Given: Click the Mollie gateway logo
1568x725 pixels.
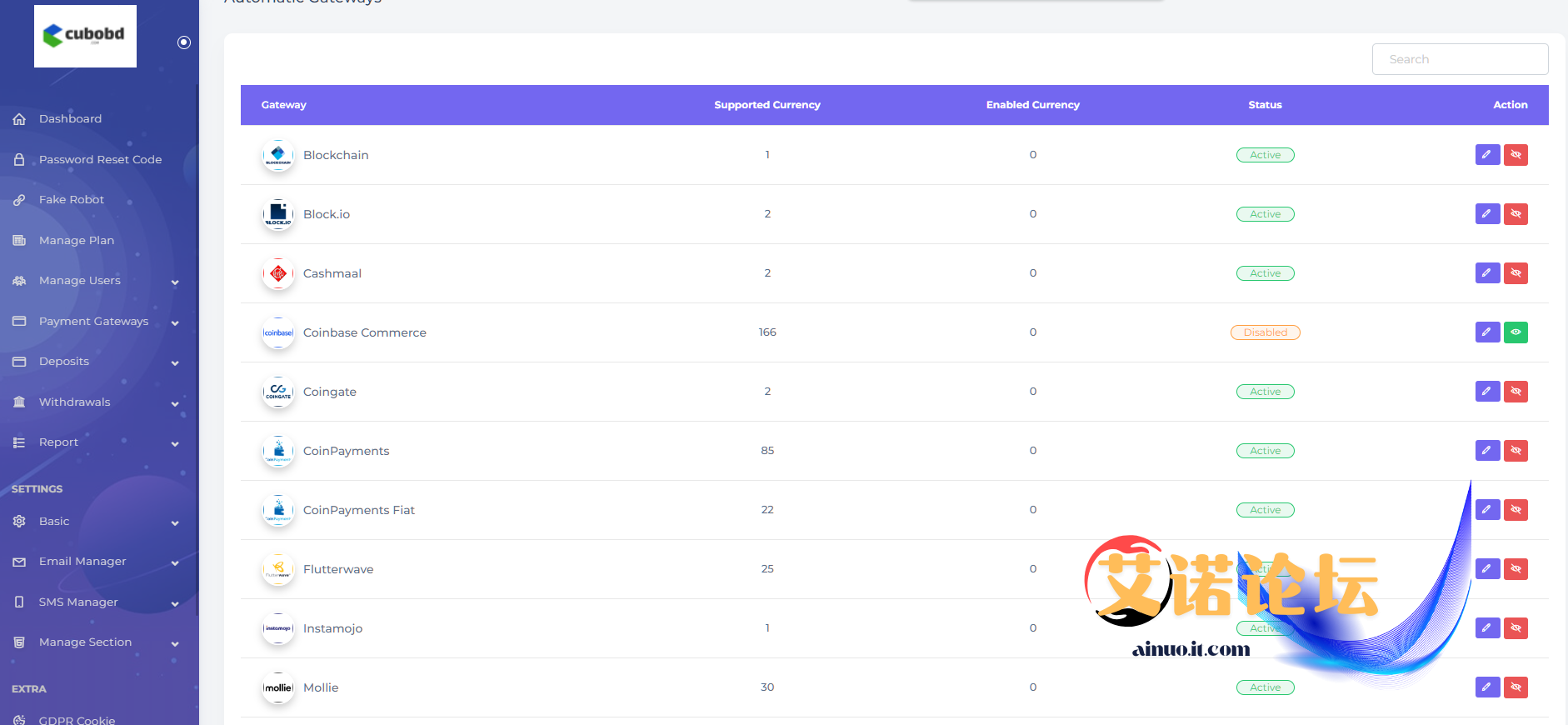Looking at the screenshot, I should point(278,687).
